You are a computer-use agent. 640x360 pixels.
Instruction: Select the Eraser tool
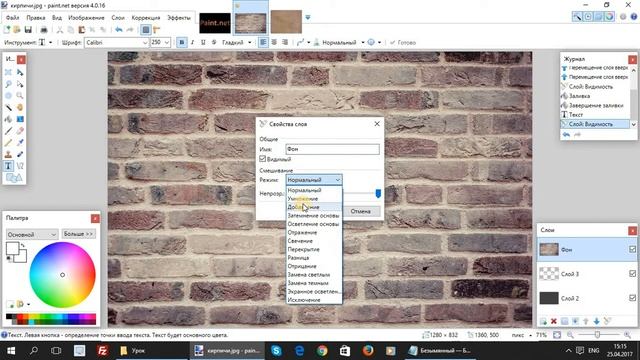coord(20,131)
